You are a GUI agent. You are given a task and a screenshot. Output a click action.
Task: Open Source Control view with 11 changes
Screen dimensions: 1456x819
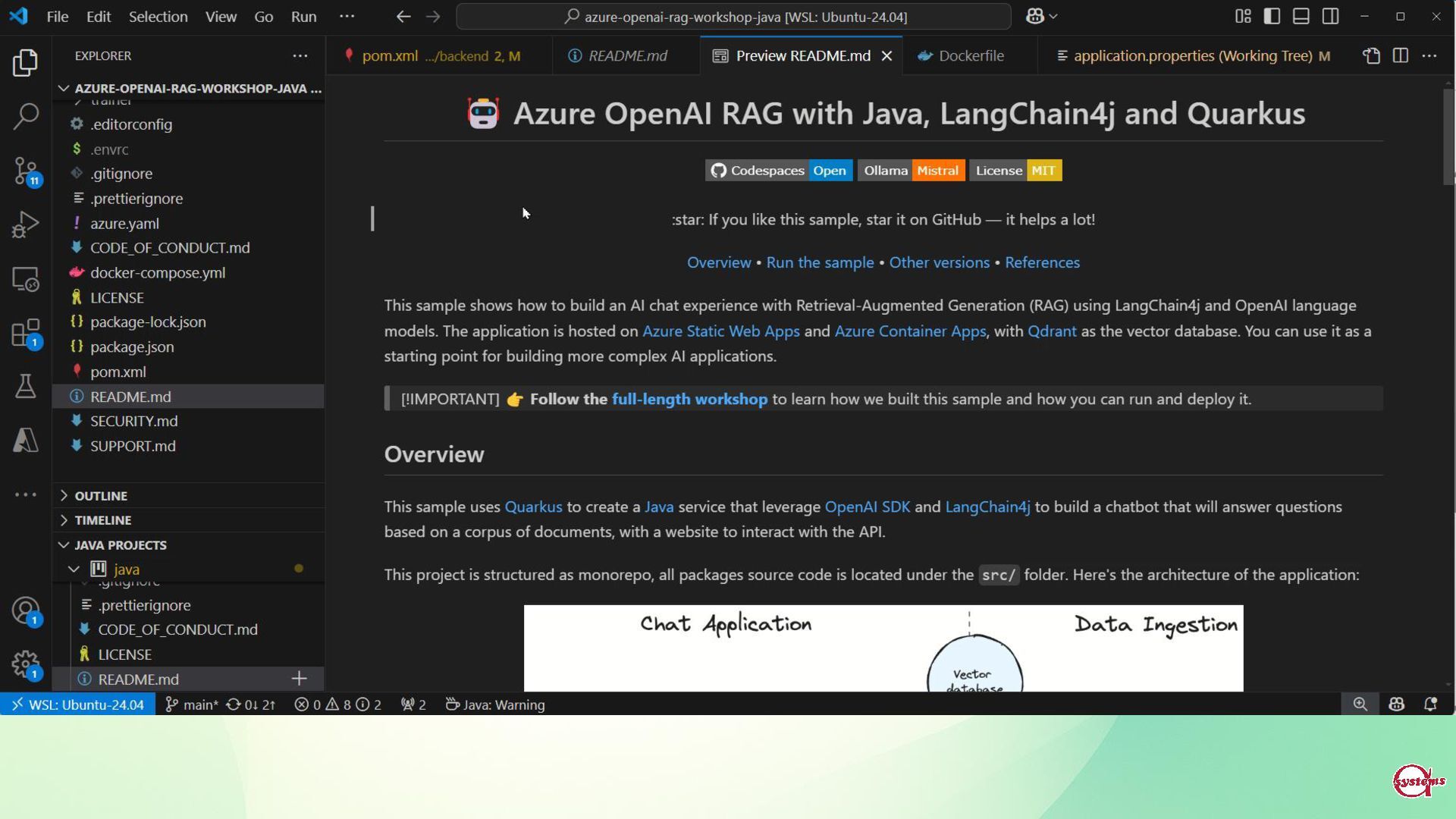point(25,171)
